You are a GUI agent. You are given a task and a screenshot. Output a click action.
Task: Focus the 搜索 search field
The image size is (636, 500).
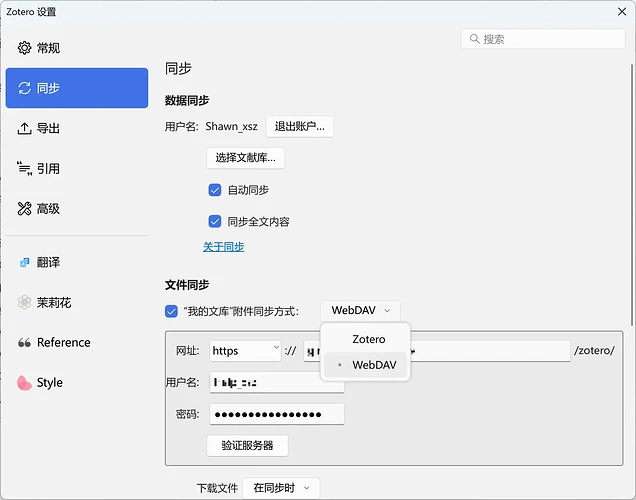543,39
